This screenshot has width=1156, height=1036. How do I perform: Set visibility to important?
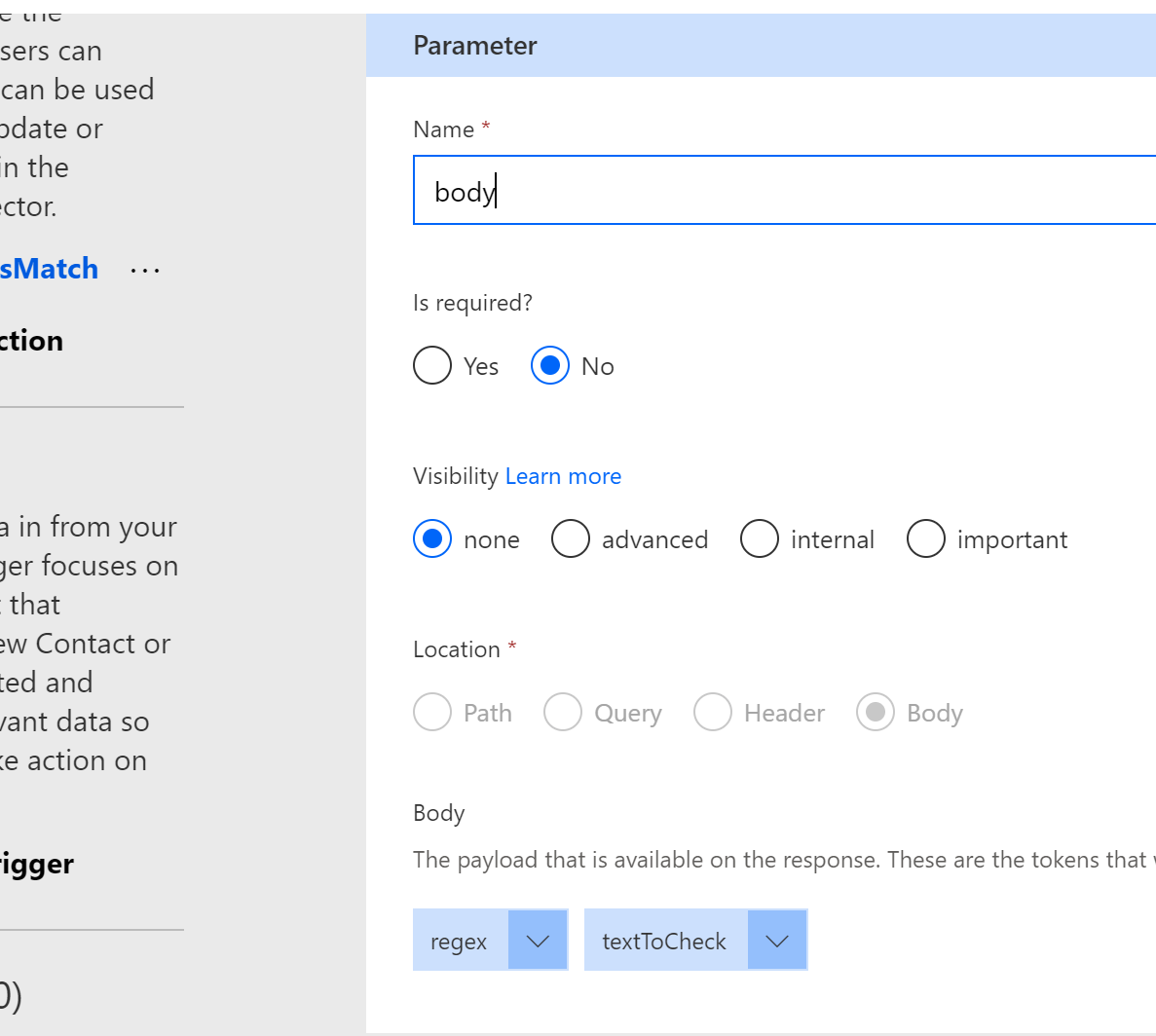point(926,539)
